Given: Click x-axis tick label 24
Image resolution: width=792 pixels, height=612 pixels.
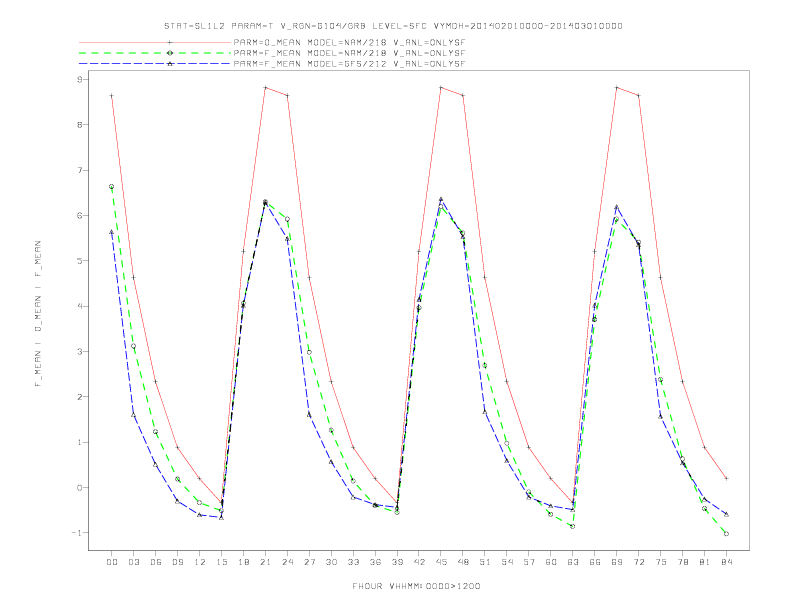Looking at the screenshot, I should (287, 562).
